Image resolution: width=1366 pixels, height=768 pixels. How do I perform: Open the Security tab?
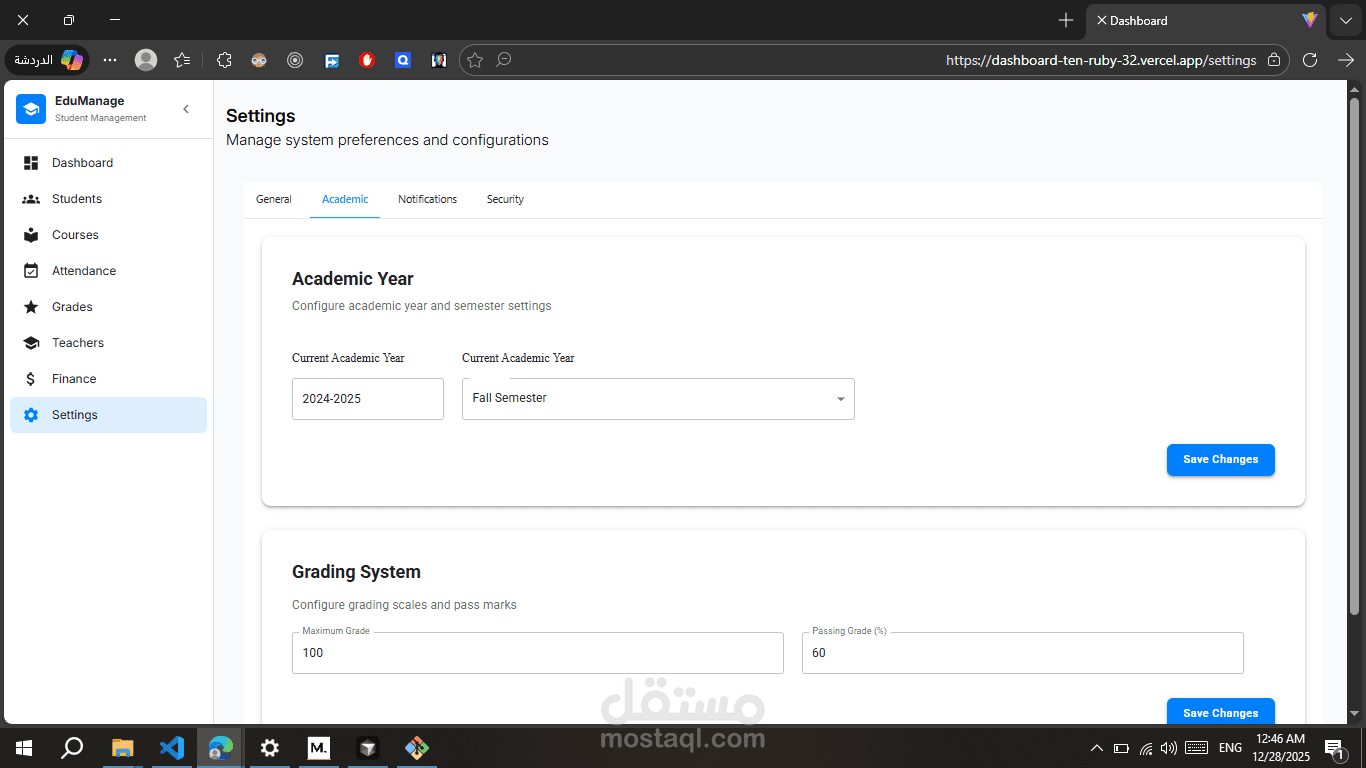505,199
